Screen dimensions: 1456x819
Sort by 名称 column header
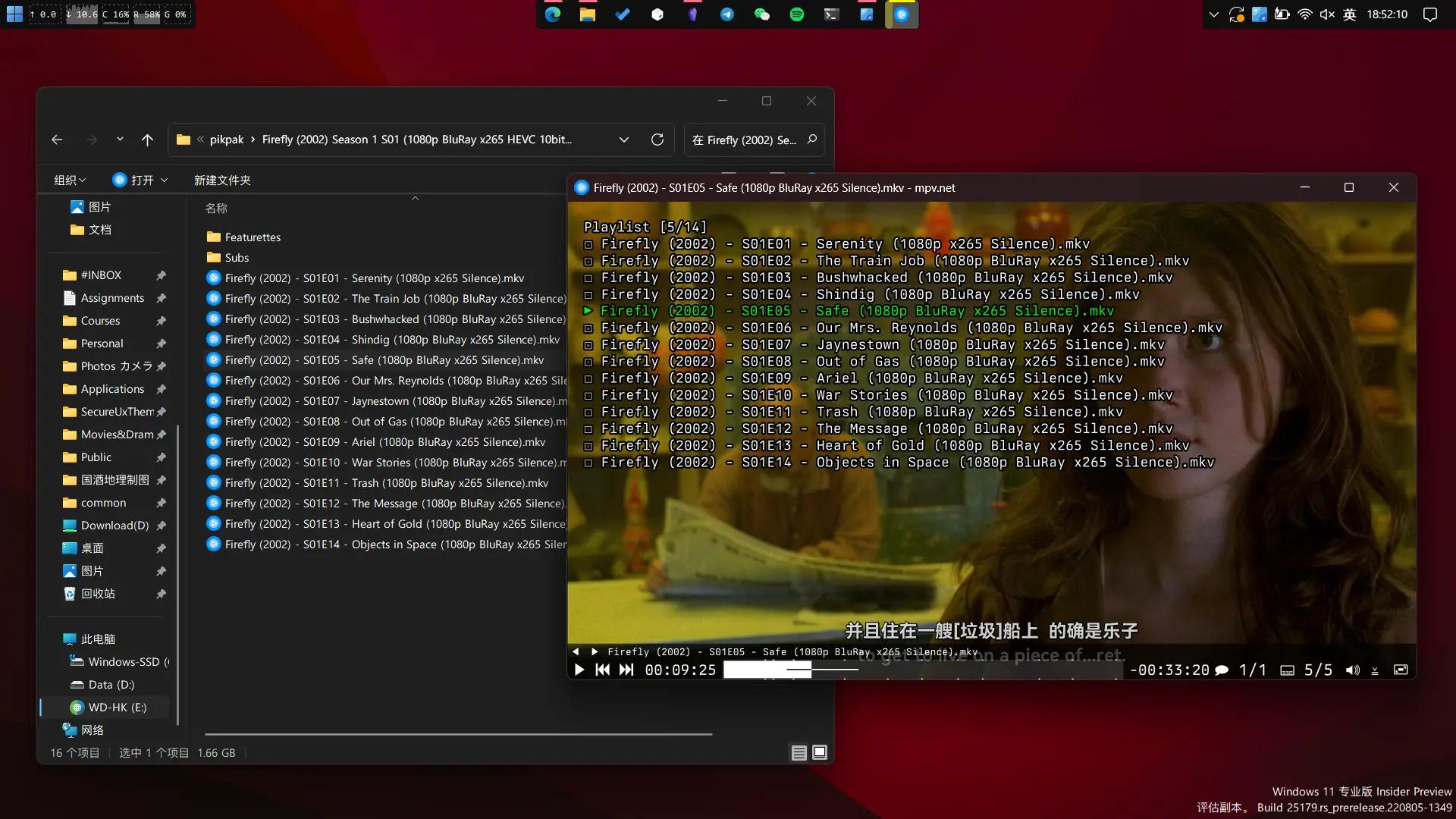[x=216, y=208]
